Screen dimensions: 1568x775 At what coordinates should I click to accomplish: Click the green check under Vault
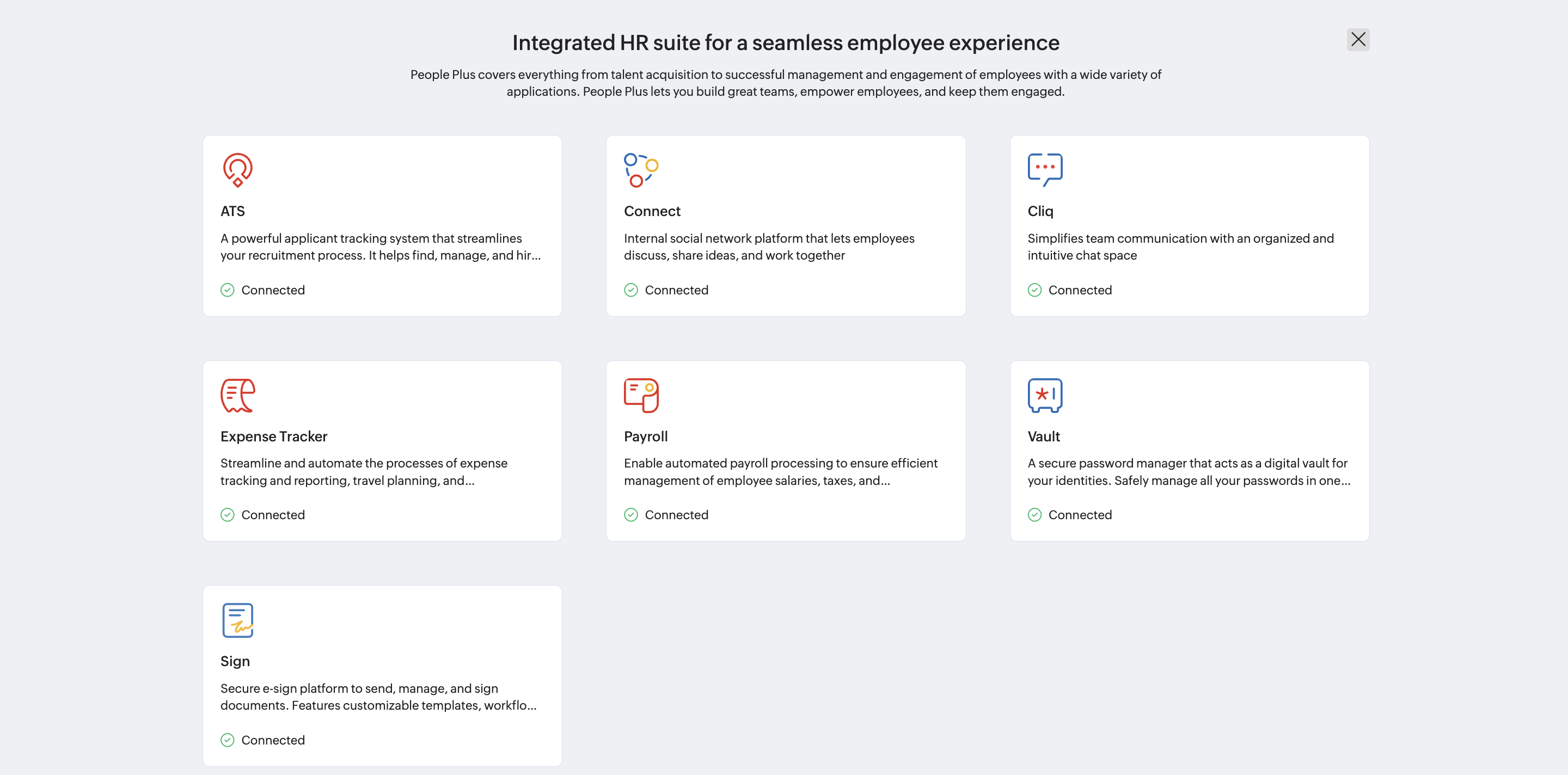click(1034, 515)
